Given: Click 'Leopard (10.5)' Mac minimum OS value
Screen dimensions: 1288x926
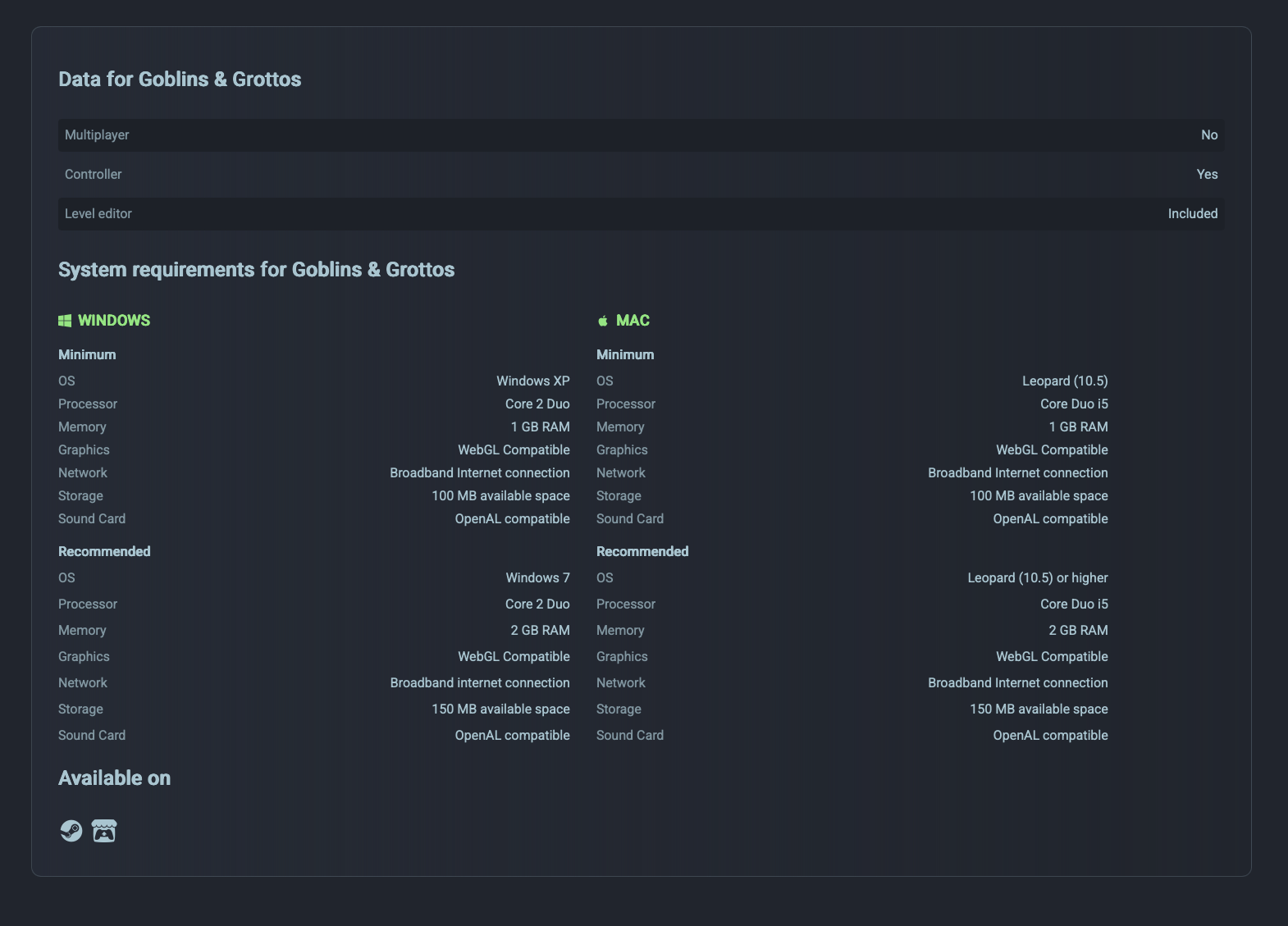Looking at the screenshot, I should (1065, 381).
